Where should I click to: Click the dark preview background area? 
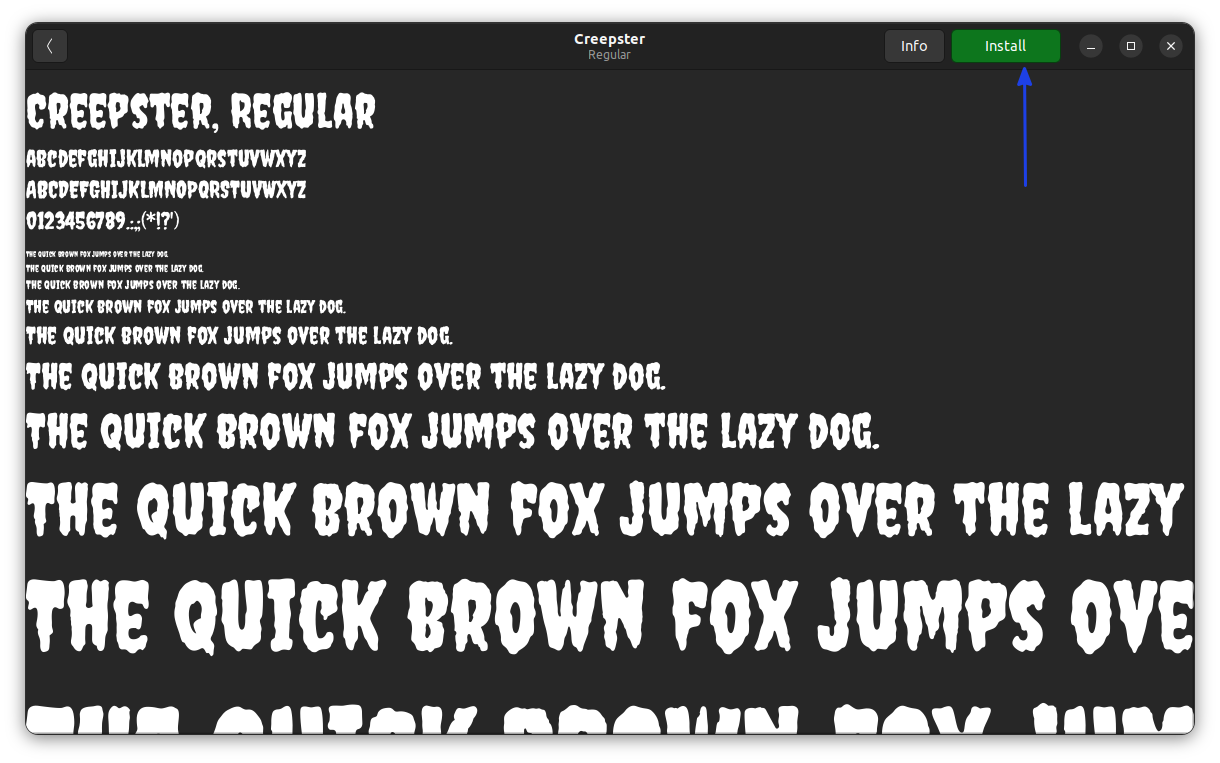[x=900, y=250]
